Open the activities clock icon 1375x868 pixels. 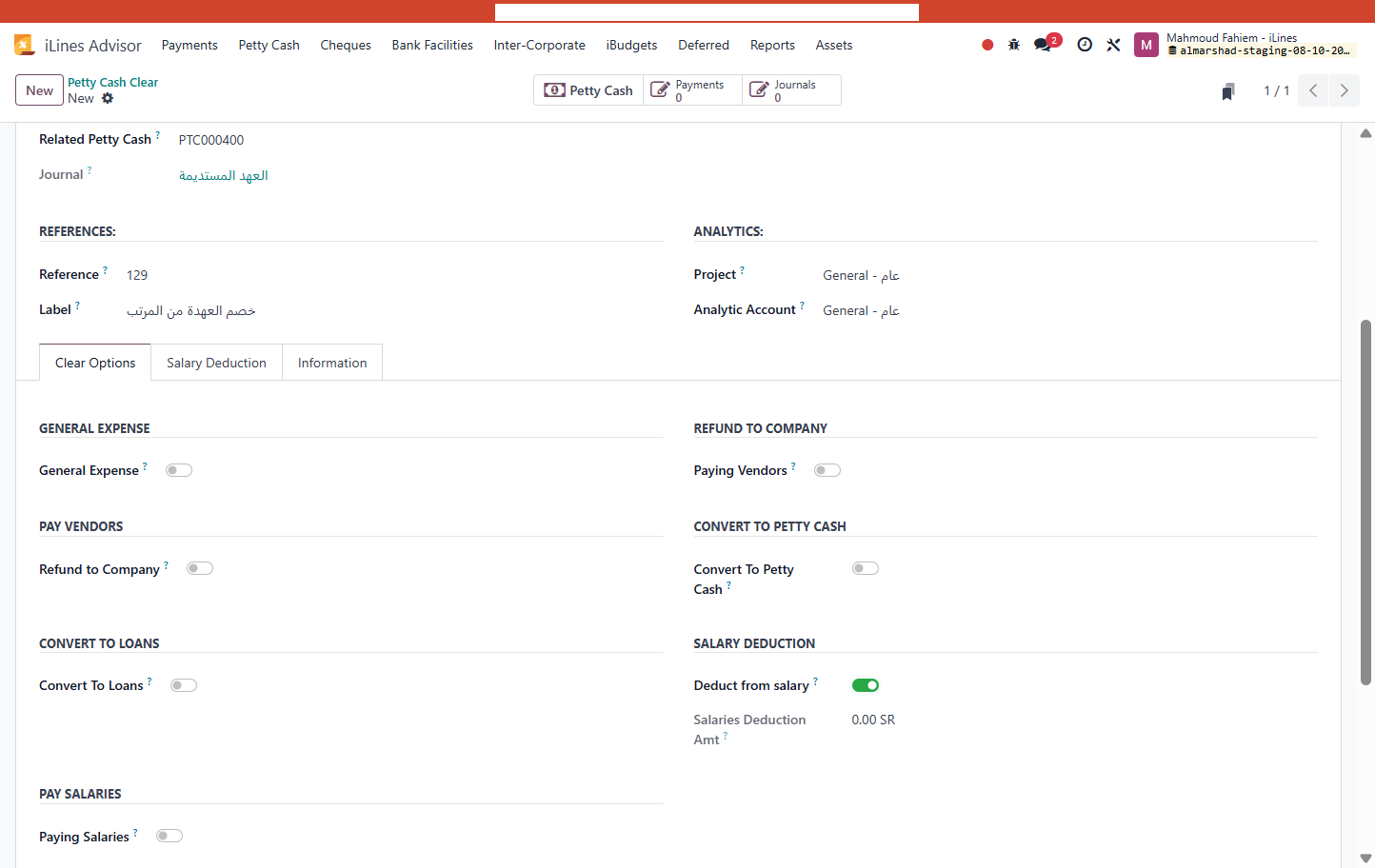1085,45
